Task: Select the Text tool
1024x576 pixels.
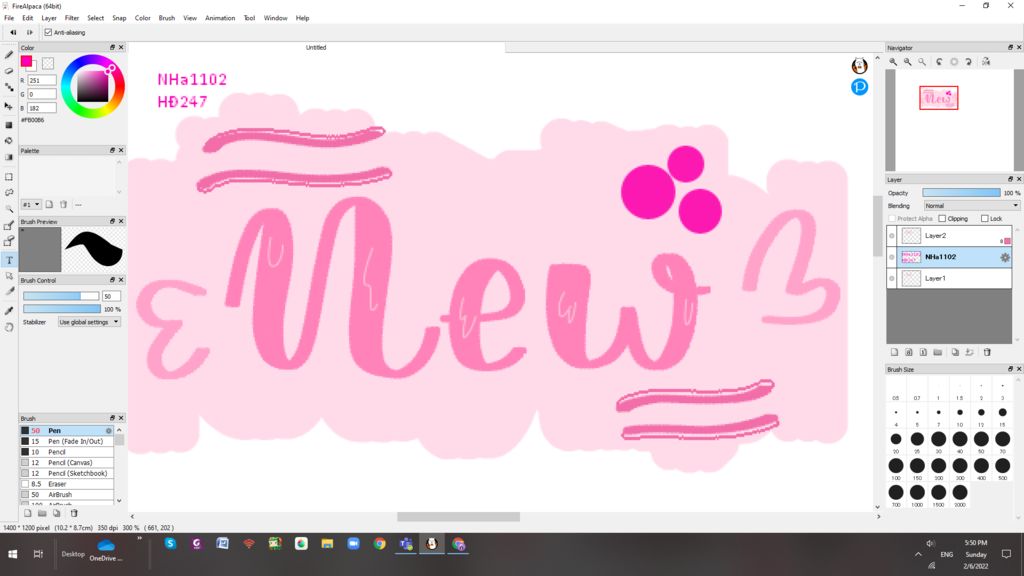Action: pos(9,260)
